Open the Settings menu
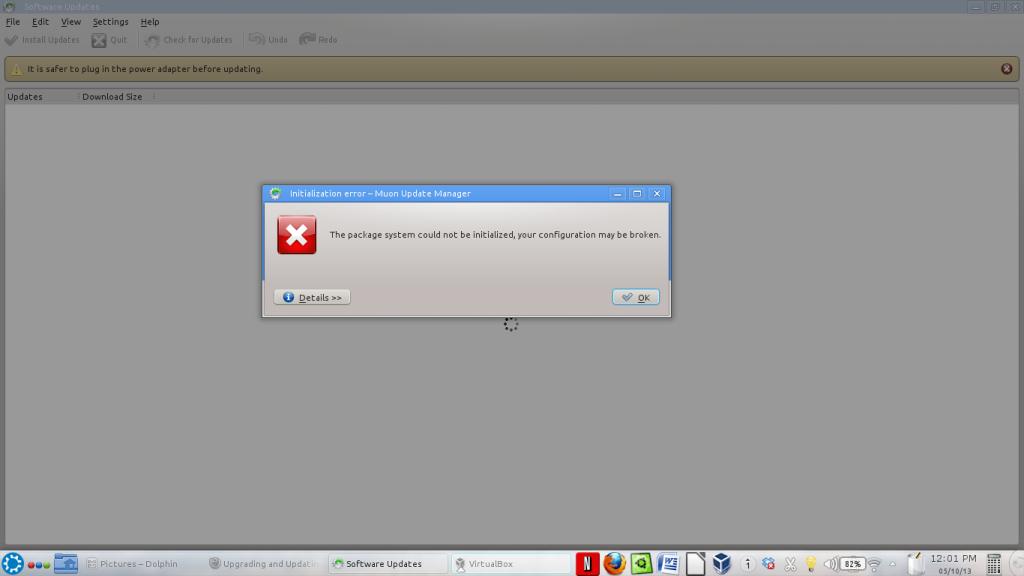The width and height of the screenshot is (1024, 576). pyautogui.click(x=110, y=22)
